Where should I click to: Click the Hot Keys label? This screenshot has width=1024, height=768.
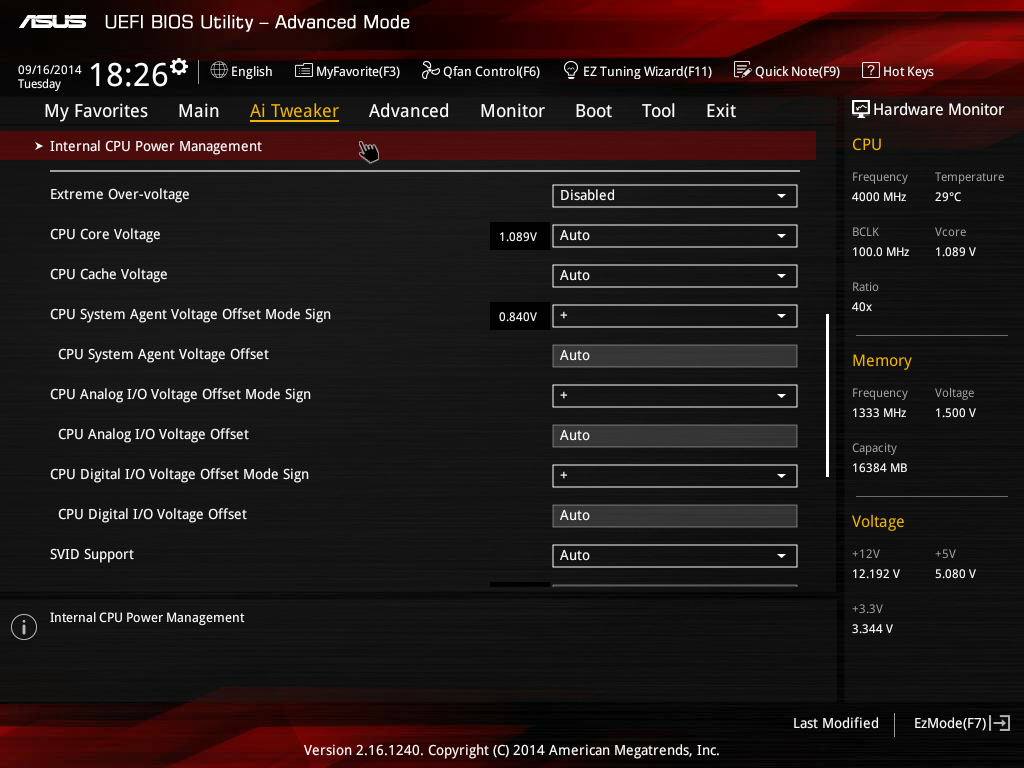(908, 71)
